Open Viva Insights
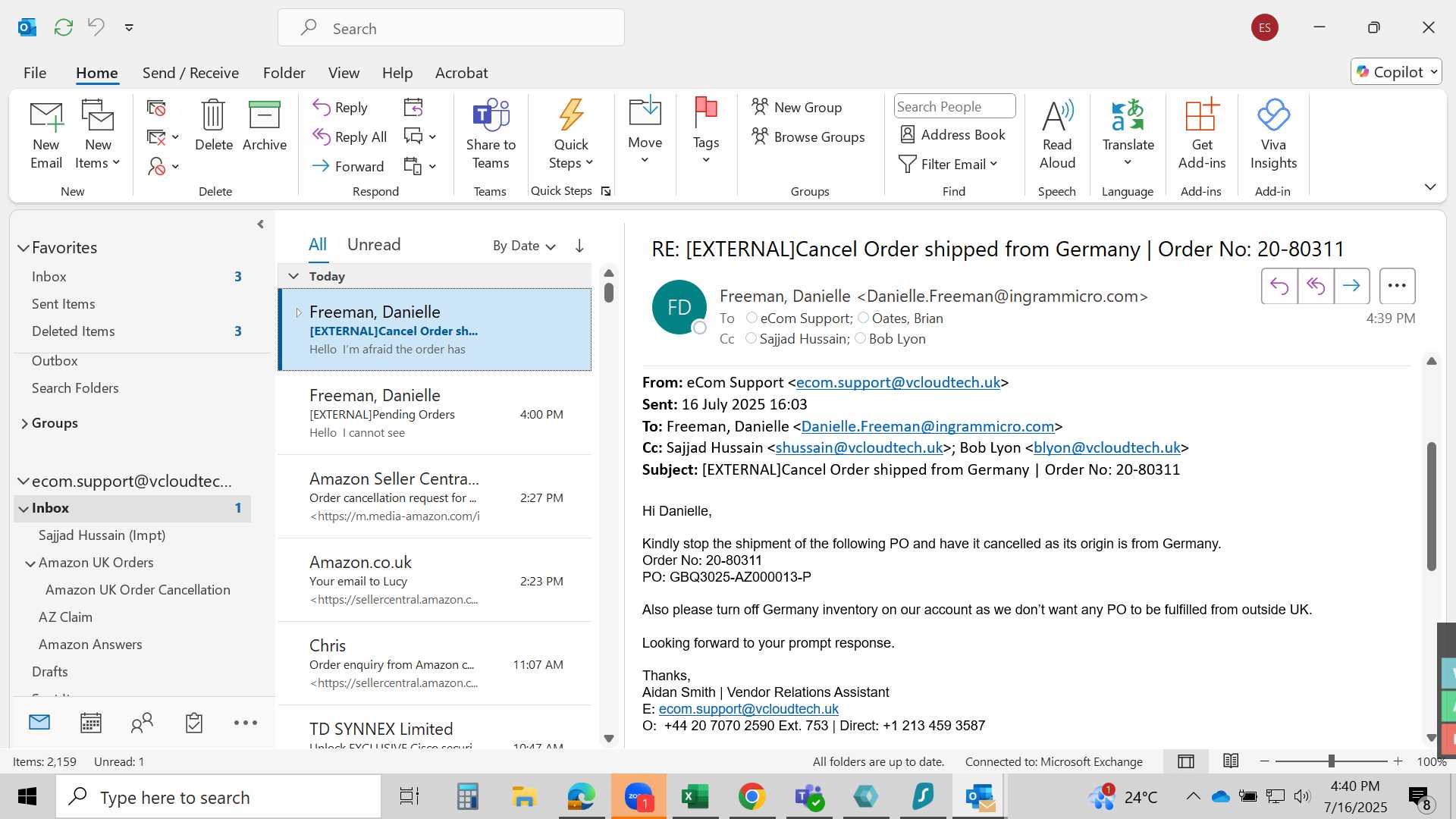1456x819 pixels. 1273,135
